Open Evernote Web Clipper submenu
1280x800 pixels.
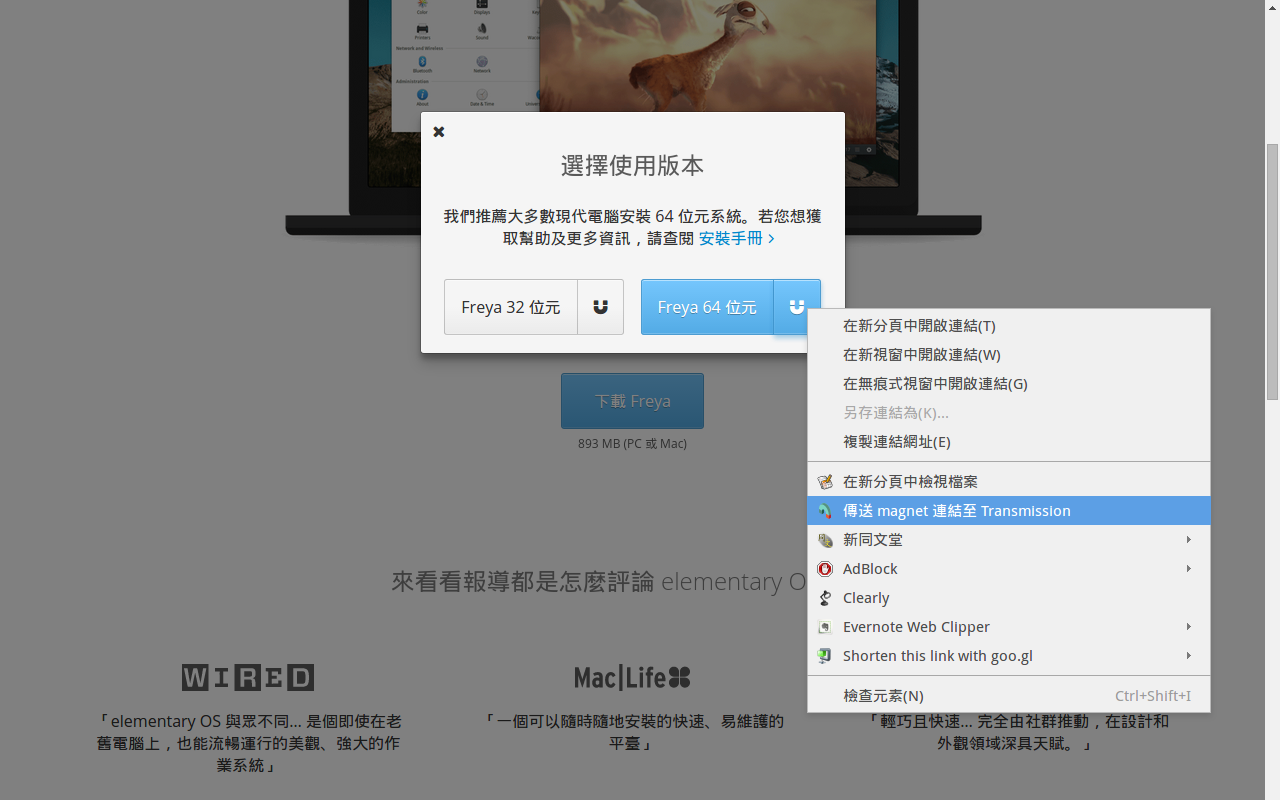tap(1009, 627)
